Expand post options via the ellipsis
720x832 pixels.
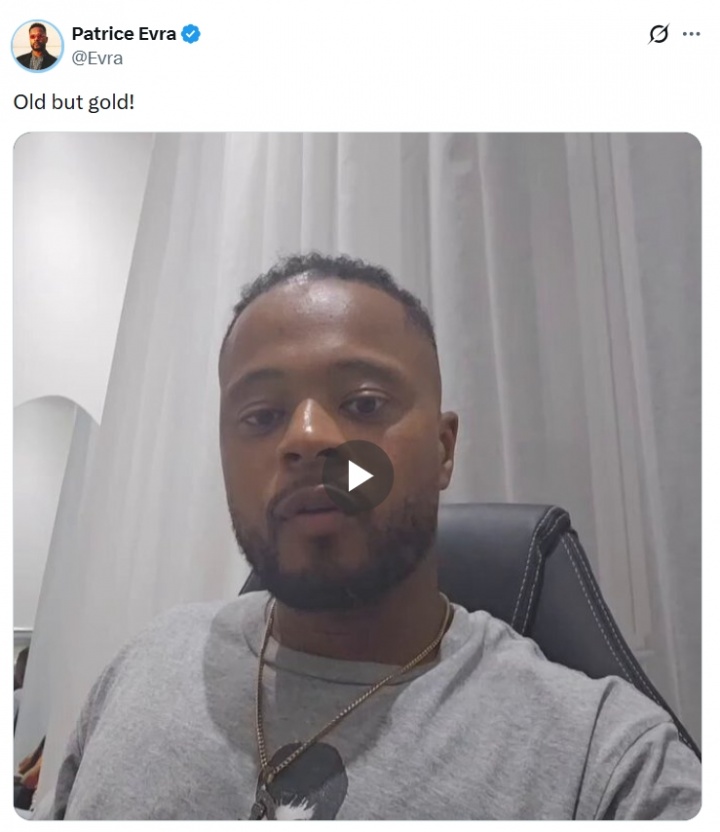point(691,34)
